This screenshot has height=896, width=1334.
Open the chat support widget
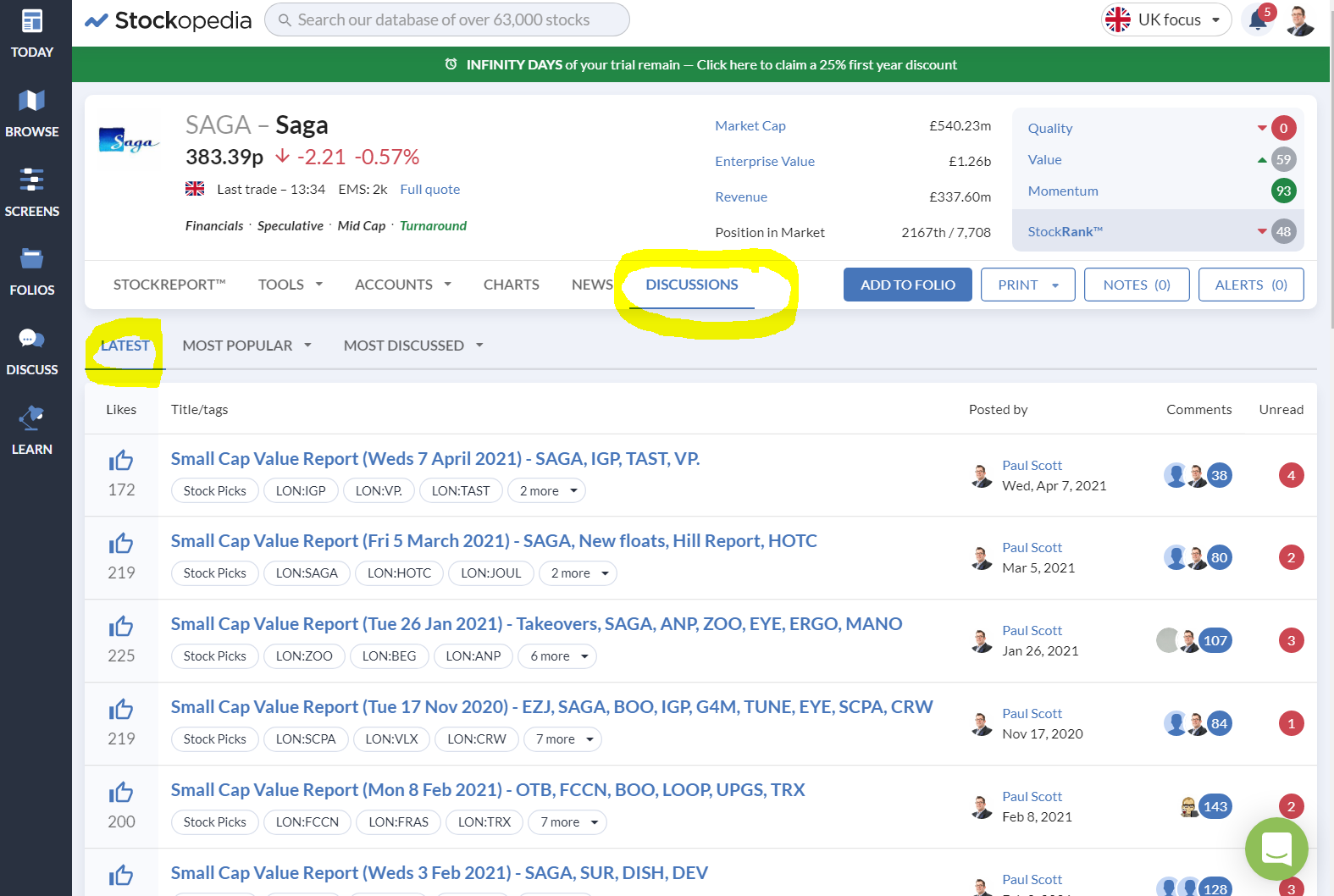click(x=1276, y=849)
